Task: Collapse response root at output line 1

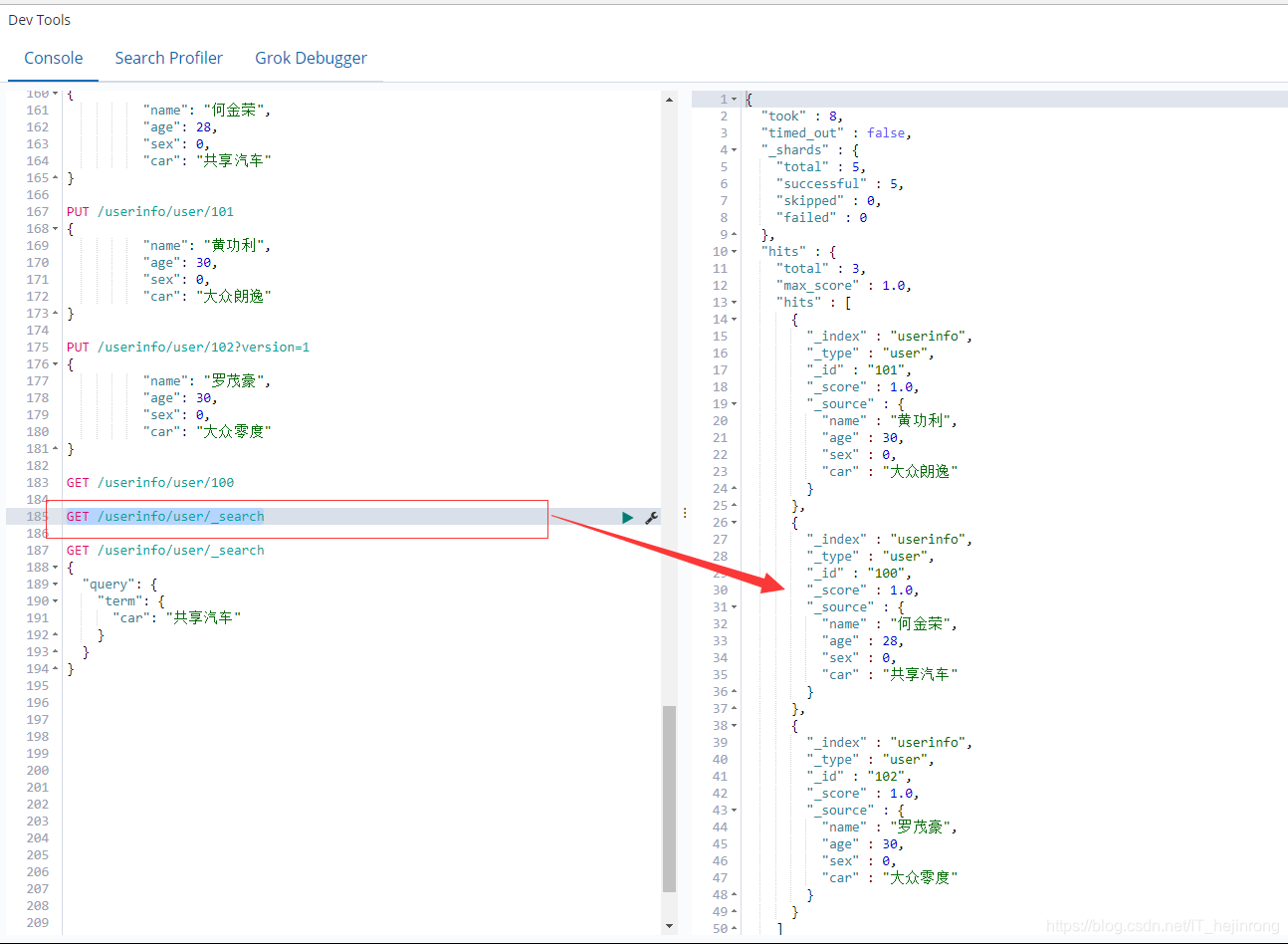Action: click(x=735, y=100)
